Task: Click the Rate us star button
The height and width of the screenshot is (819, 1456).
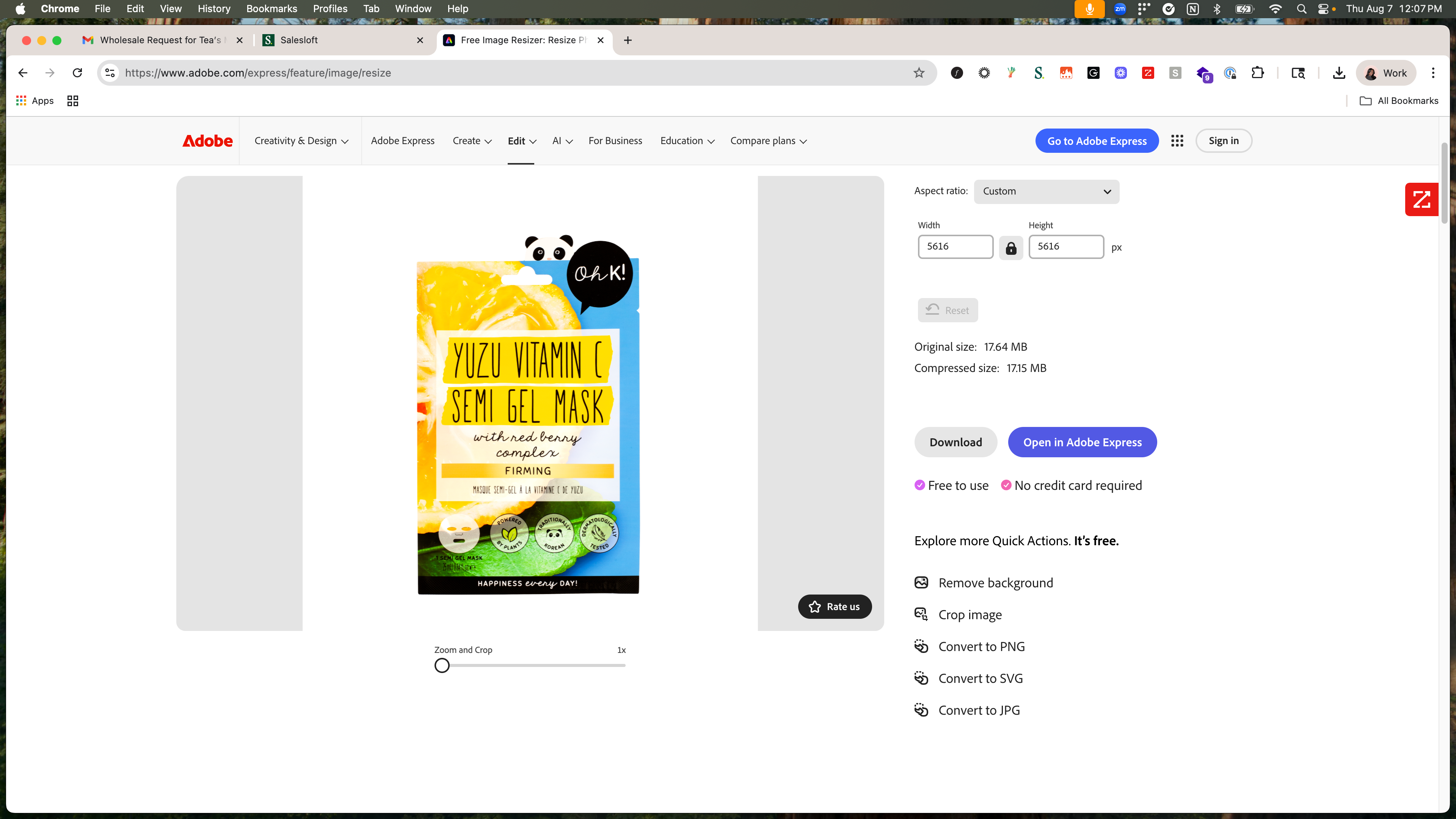Action: [x=834, y=607]
